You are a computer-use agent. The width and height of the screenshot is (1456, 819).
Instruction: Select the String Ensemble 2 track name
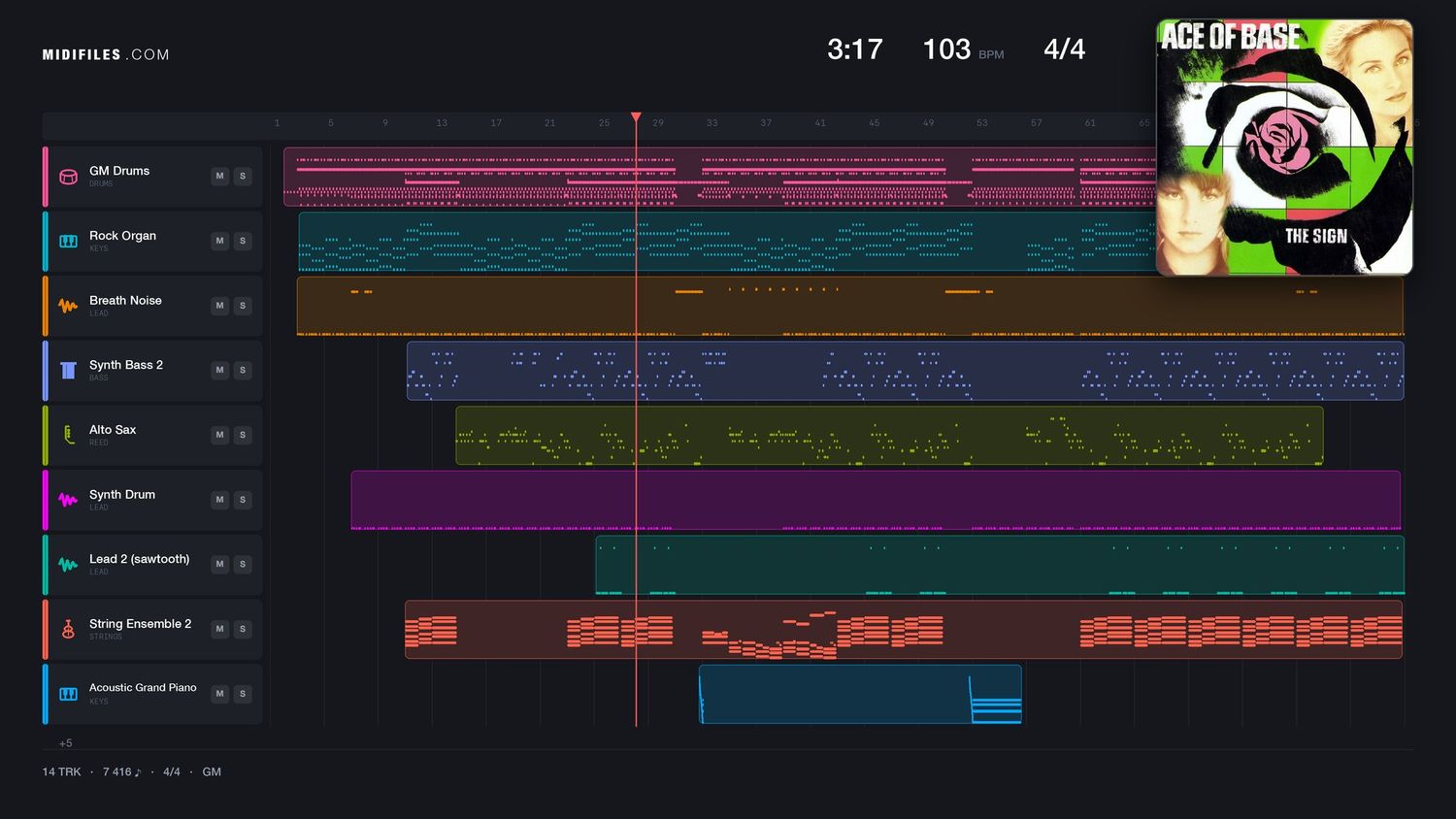[140, 624]
